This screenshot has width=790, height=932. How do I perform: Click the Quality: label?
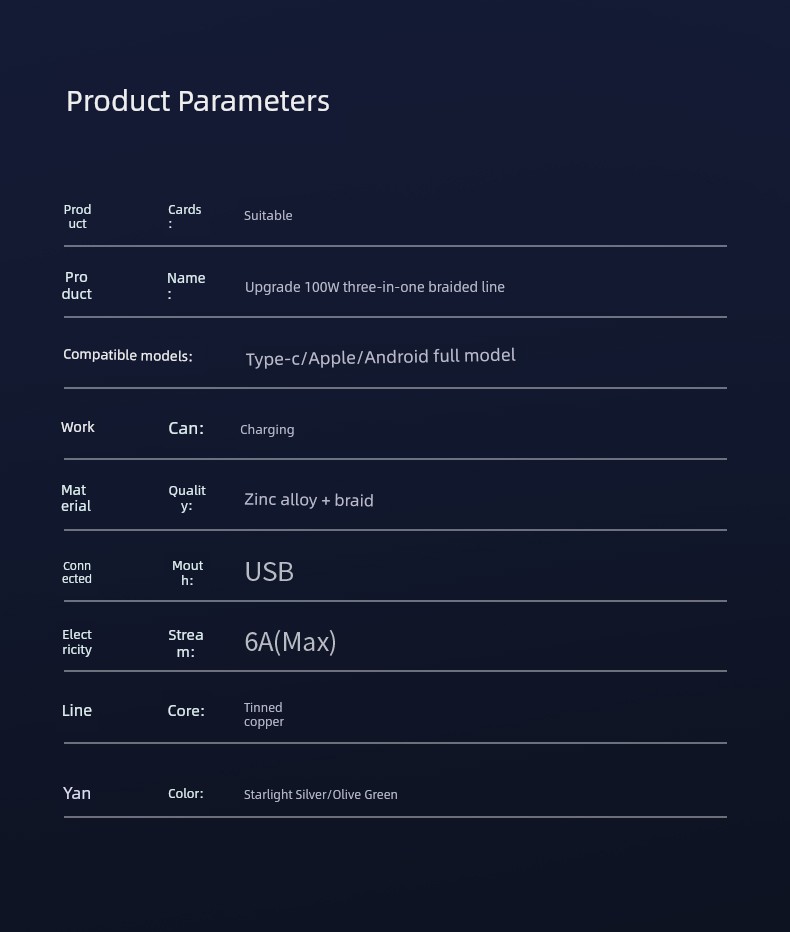tap(187, 498)
